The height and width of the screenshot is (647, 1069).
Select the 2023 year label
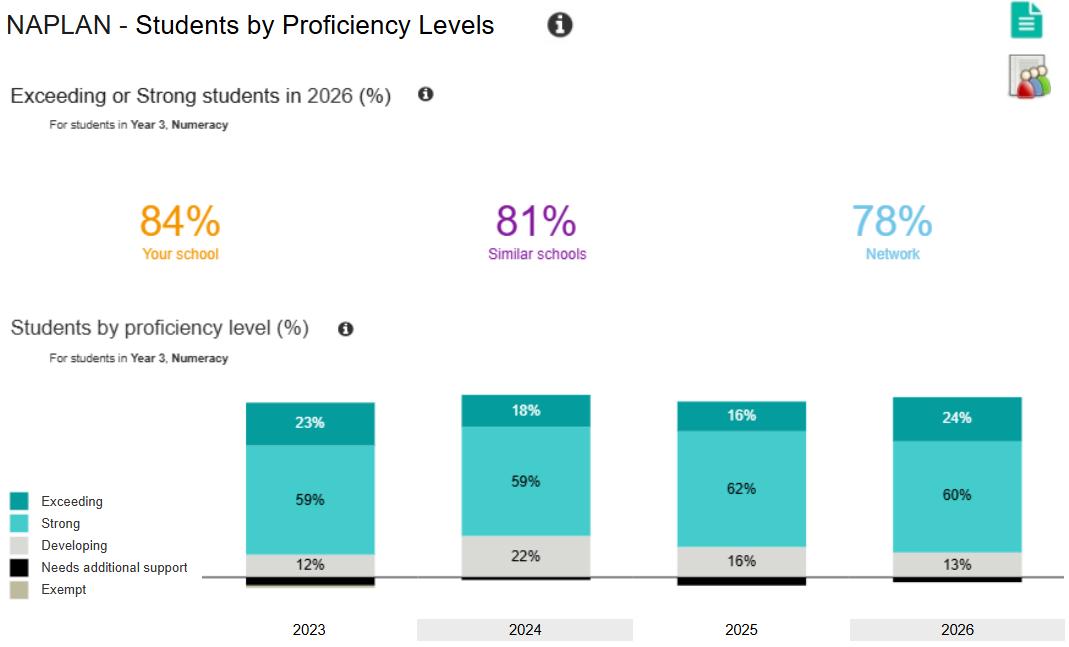point(309,629)
